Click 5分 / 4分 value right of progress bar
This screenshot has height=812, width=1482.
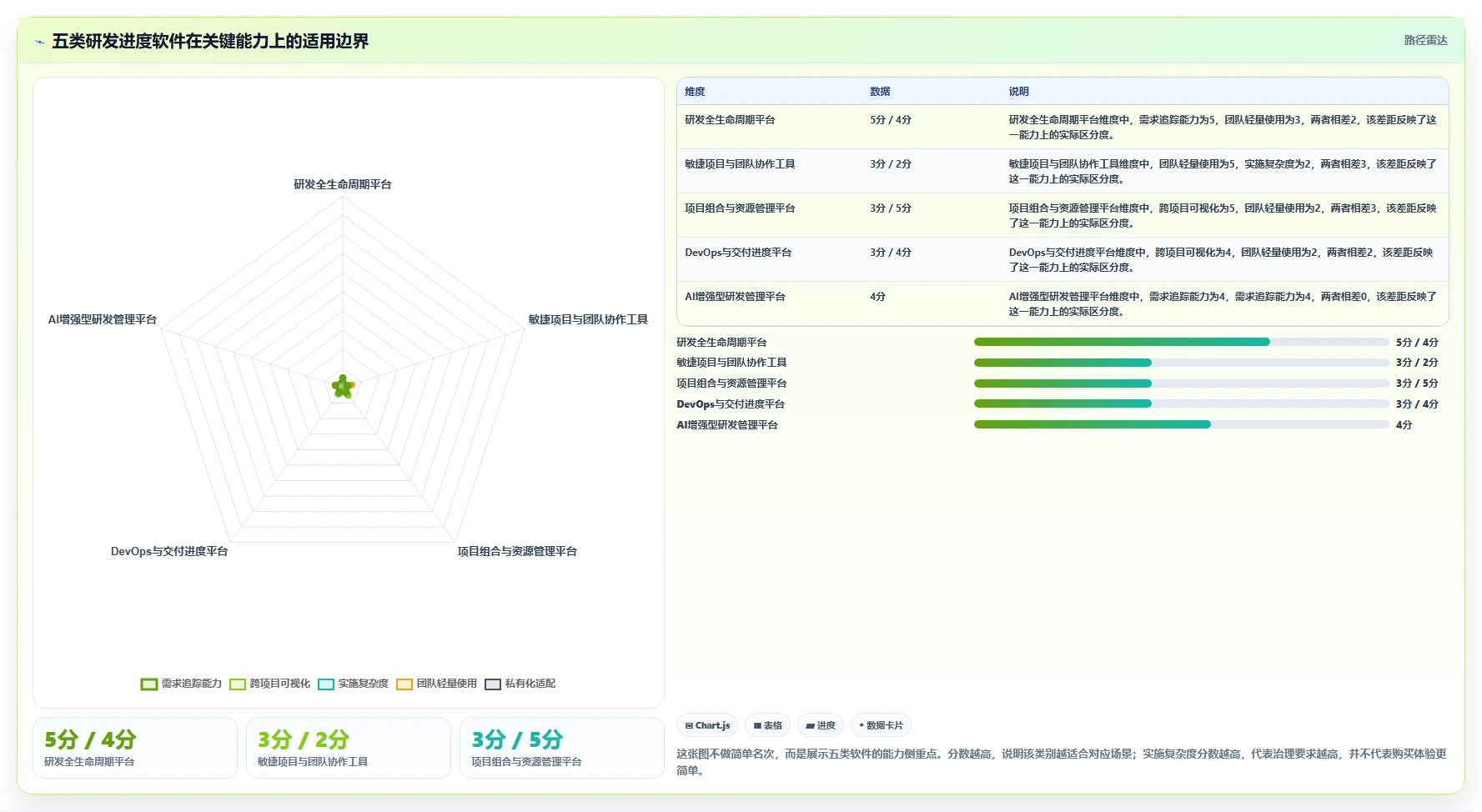[x=1417, y=343]
